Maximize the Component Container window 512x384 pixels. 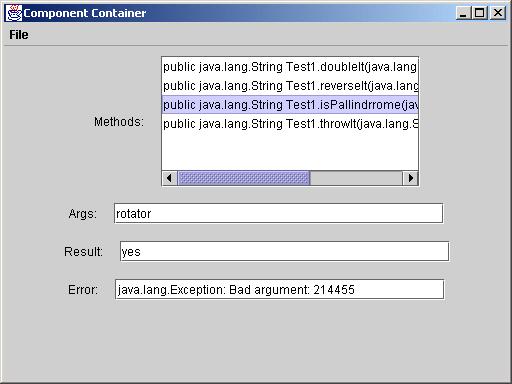coord(480,13)
